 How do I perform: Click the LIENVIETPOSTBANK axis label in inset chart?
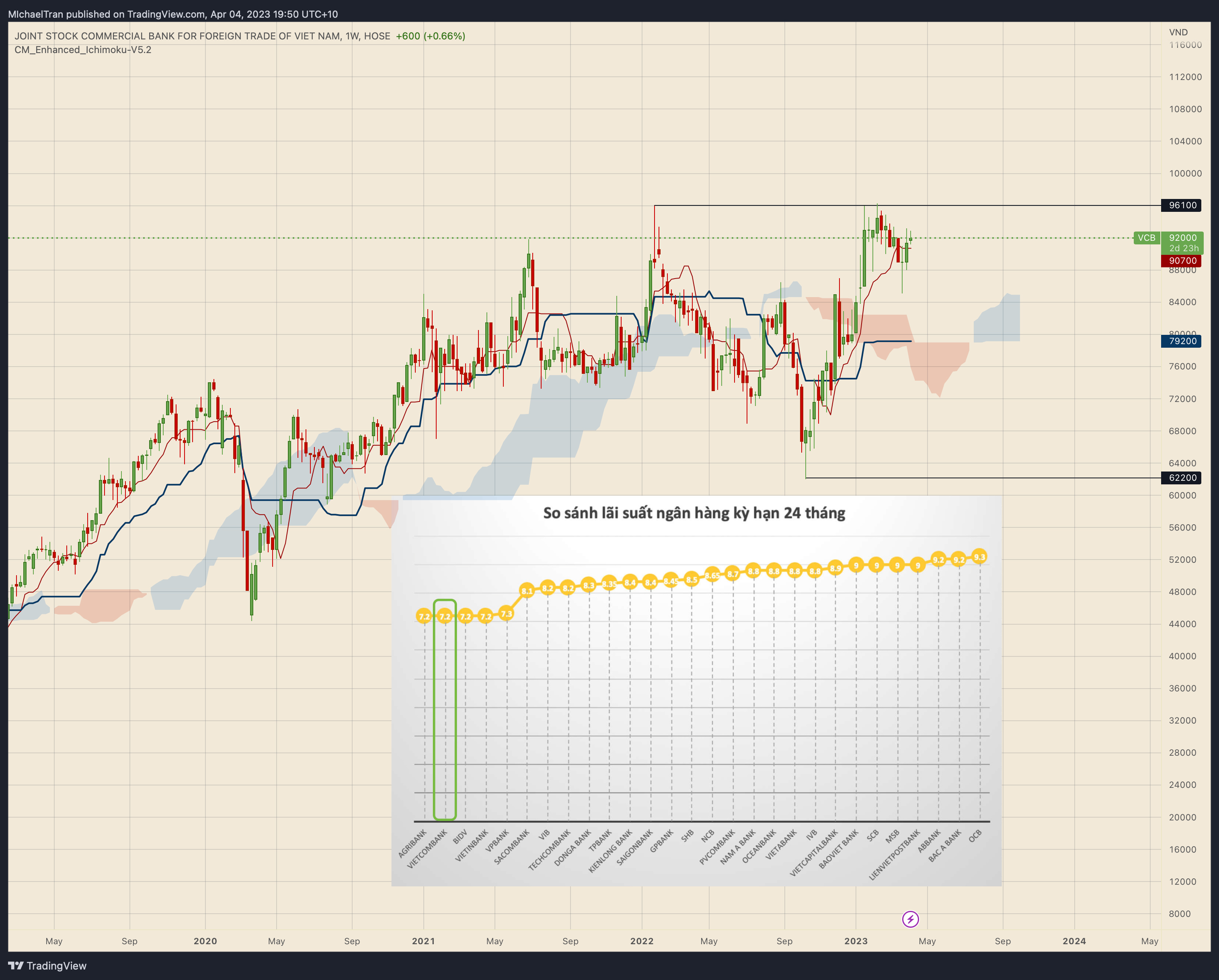point(895,855)
